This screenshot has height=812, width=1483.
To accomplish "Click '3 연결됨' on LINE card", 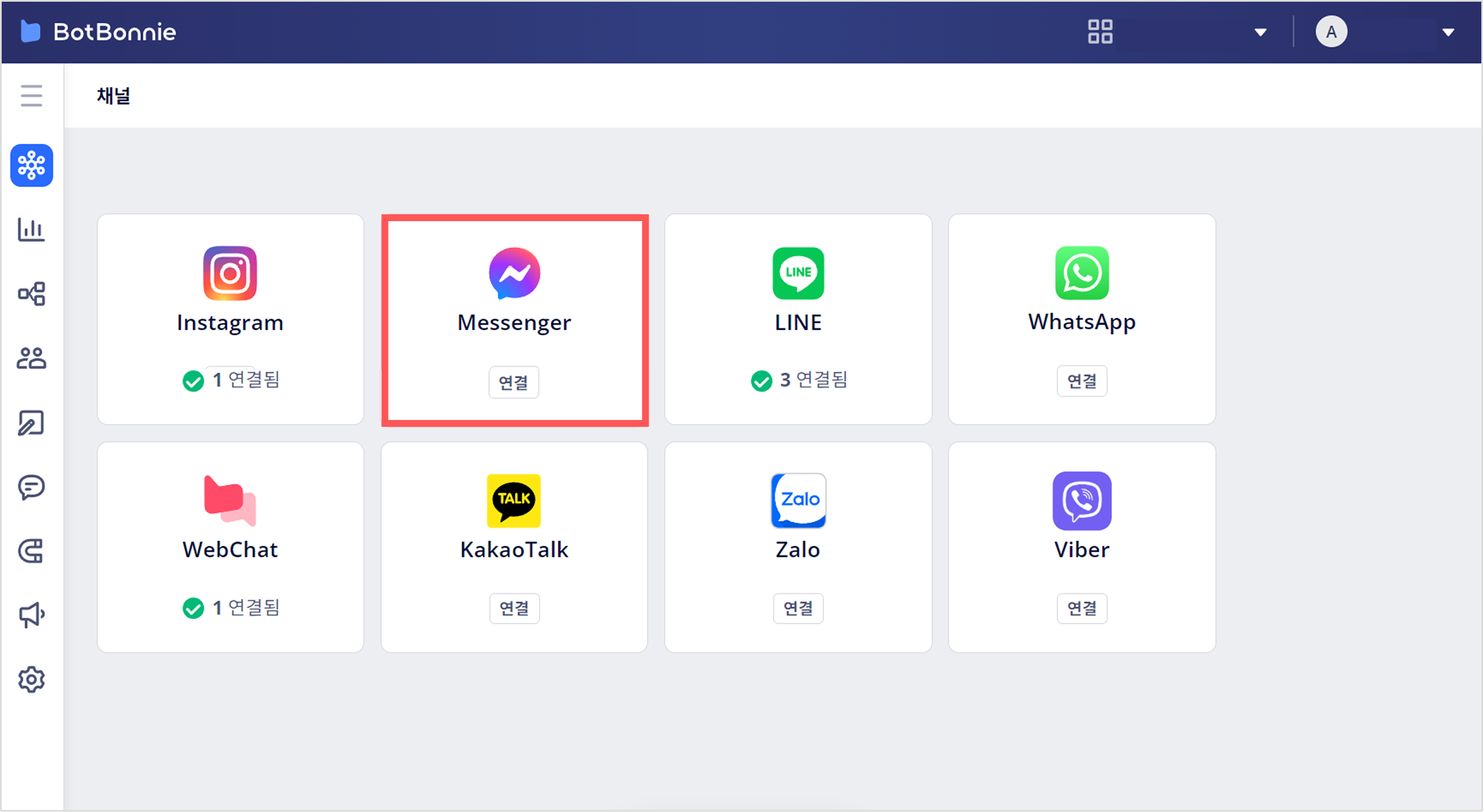I will coord(814,380).
